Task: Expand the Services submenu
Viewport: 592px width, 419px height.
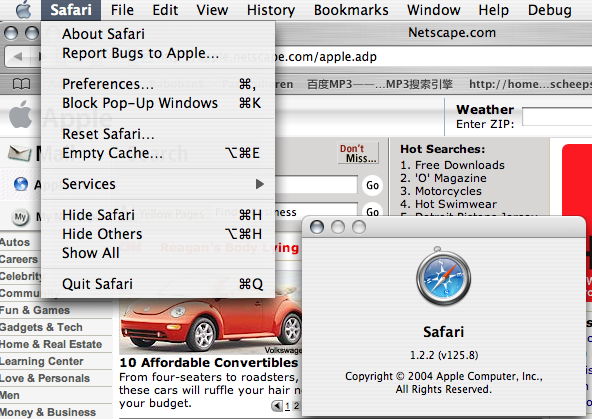Action: 158,184
